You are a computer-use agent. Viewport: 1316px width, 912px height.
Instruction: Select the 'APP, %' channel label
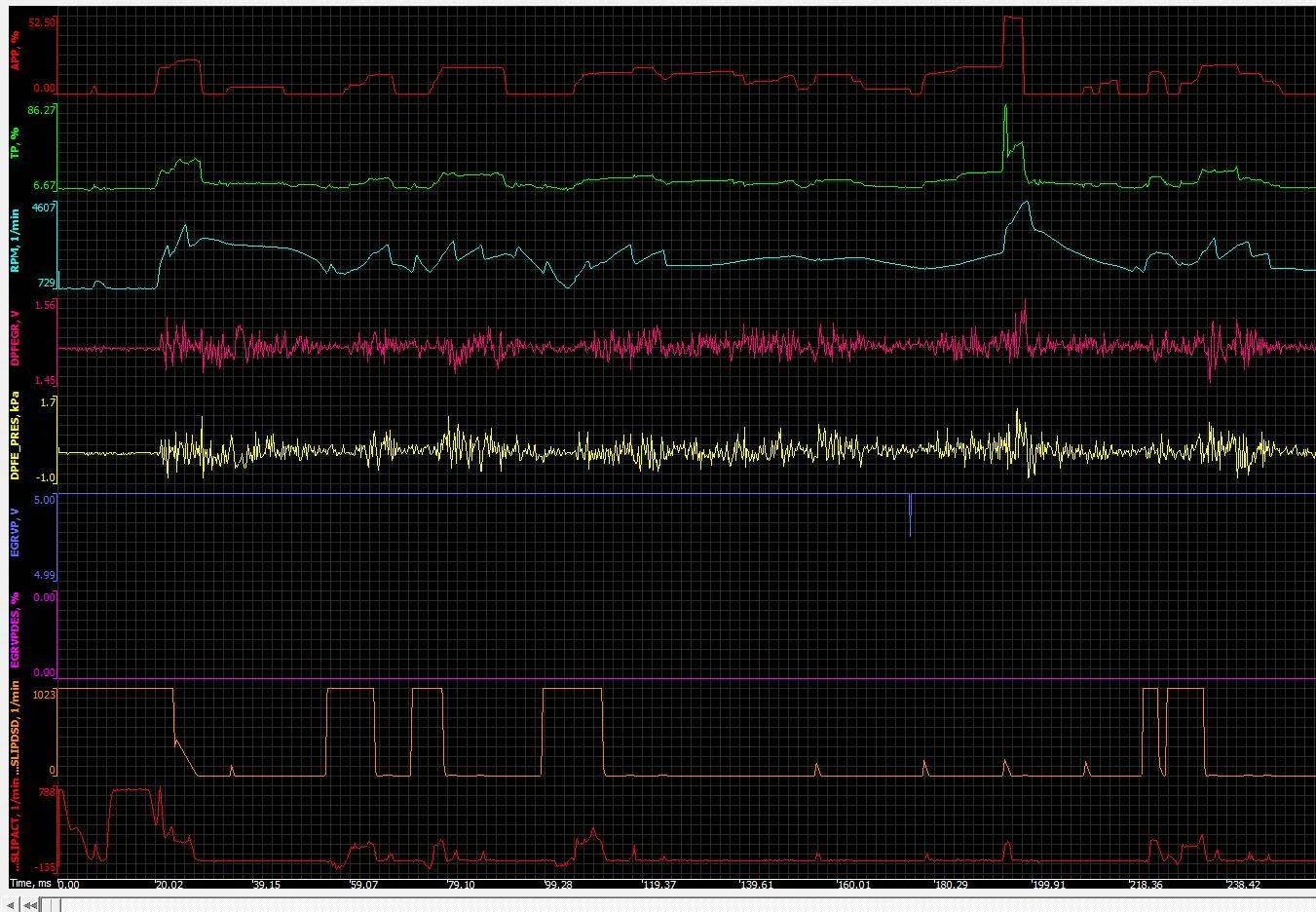click(x=15, y=50)
